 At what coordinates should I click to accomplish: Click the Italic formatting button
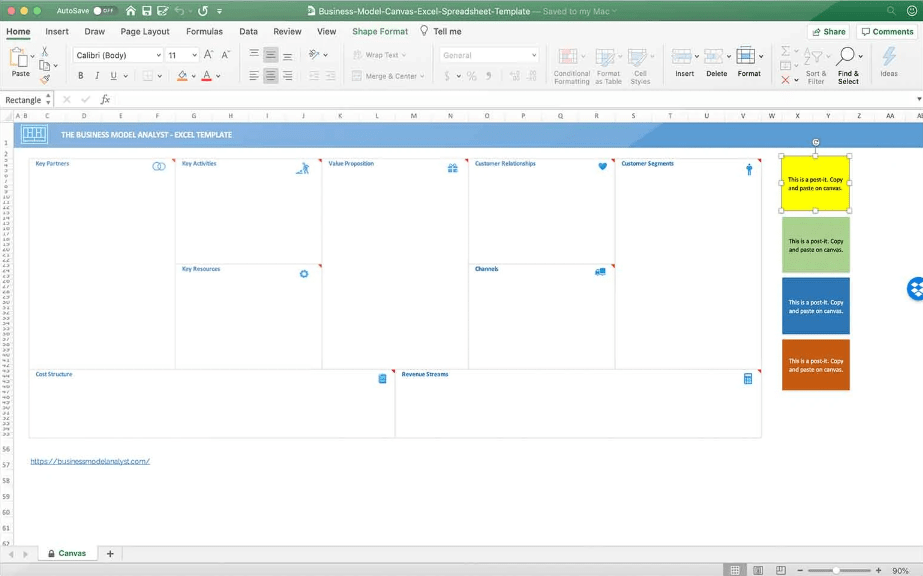[97, 76]
